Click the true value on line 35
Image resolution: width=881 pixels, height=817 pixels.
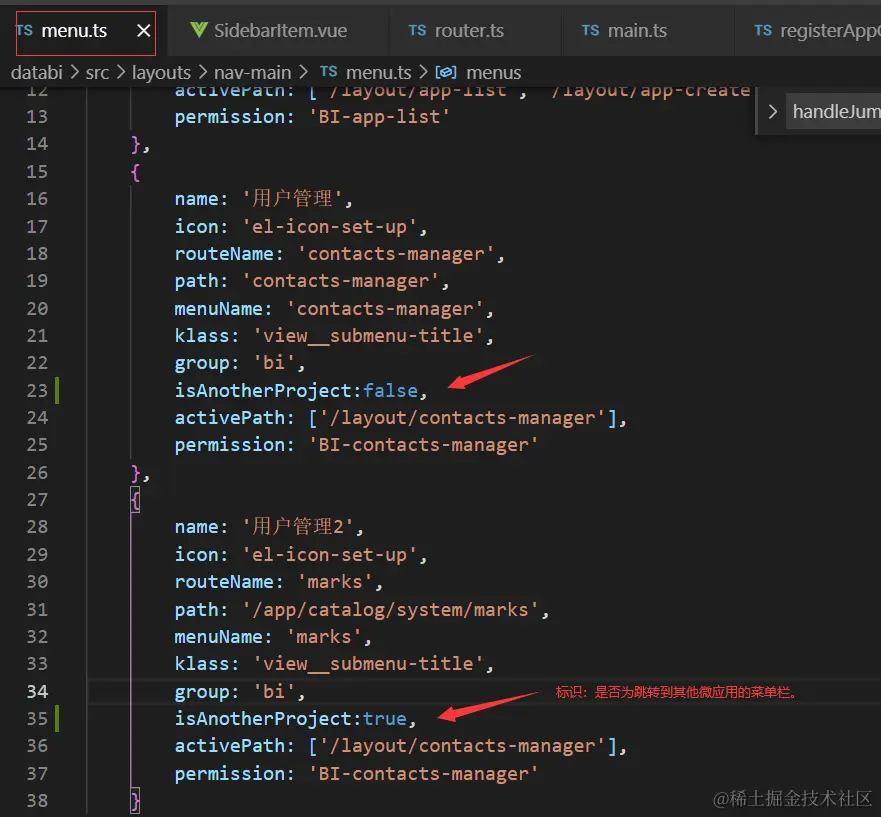pos(384,719)
